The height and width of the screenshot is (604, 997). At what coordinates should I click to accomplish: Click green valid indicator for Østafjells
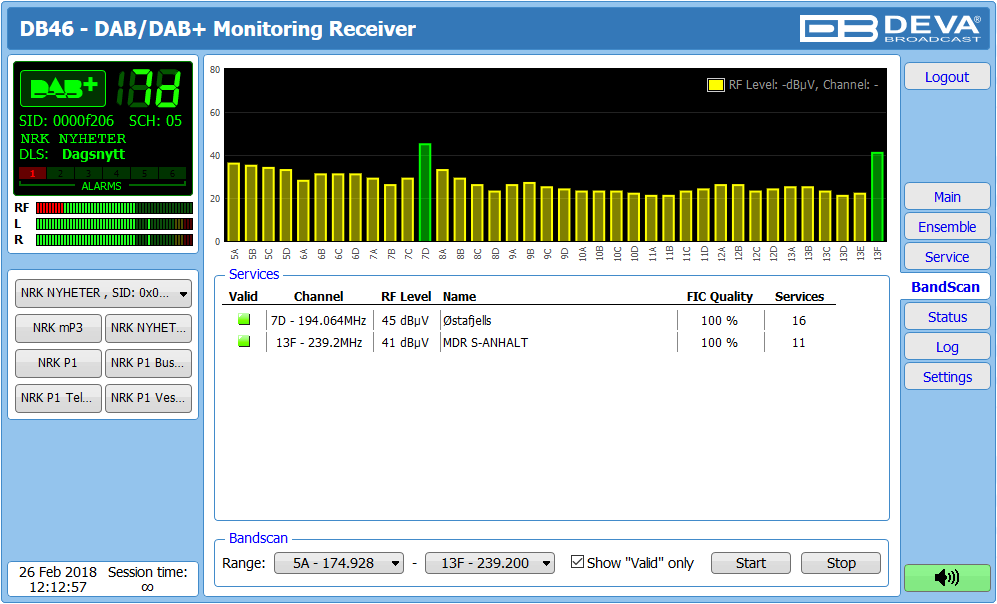[243, 320]
